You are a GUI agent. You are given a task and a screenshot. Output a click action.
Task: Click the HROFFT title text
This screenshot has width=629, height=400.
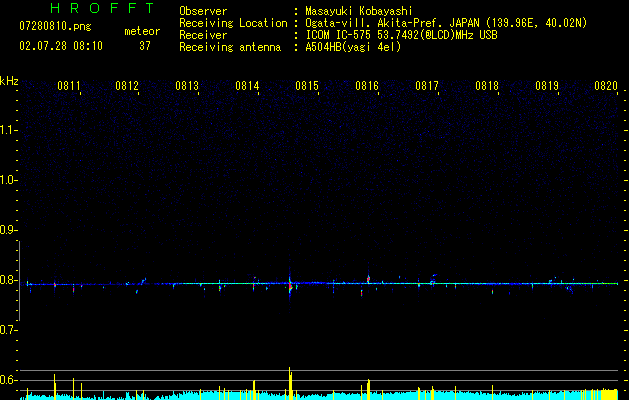tap(103, 8)
